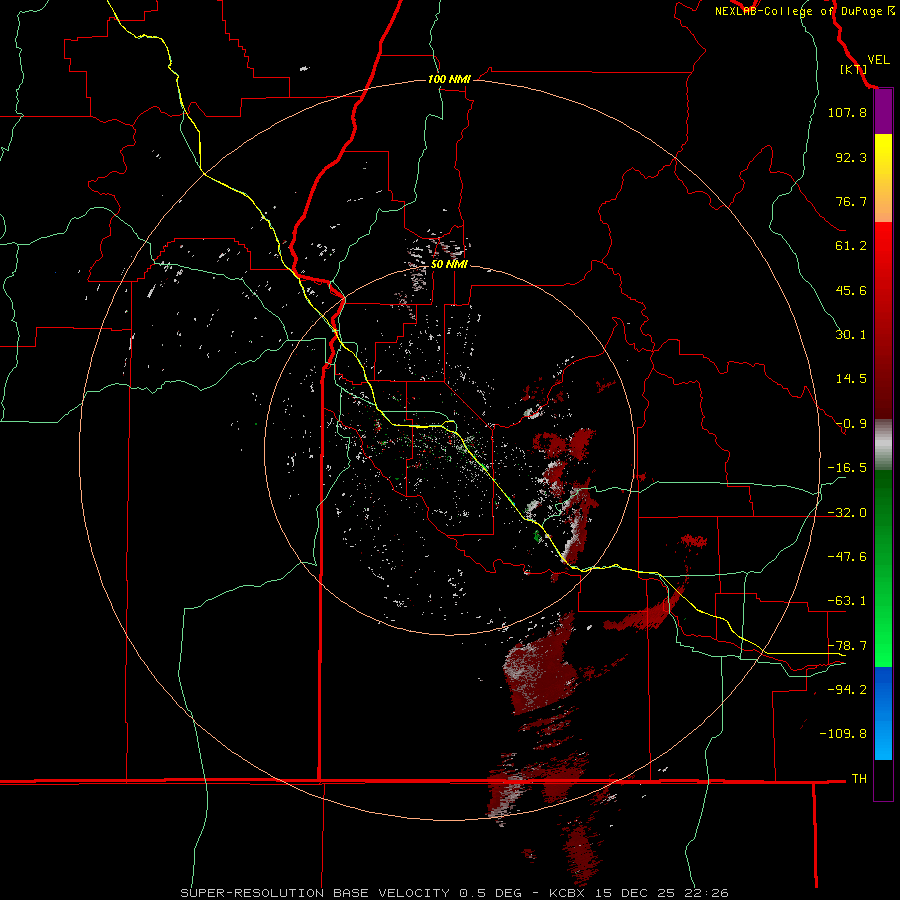Click the 92.3 velocity scale value
This screenshot has width=900, height=900.
tap(851, 157)
